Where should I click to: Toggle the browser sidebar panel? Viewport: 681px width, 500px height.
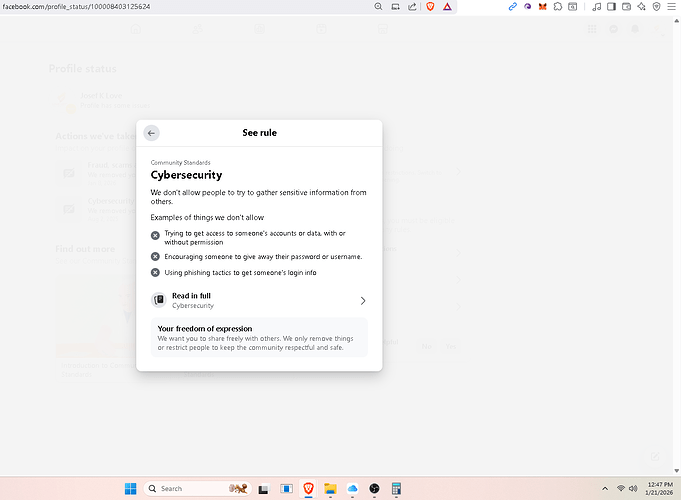coord(612,6)
